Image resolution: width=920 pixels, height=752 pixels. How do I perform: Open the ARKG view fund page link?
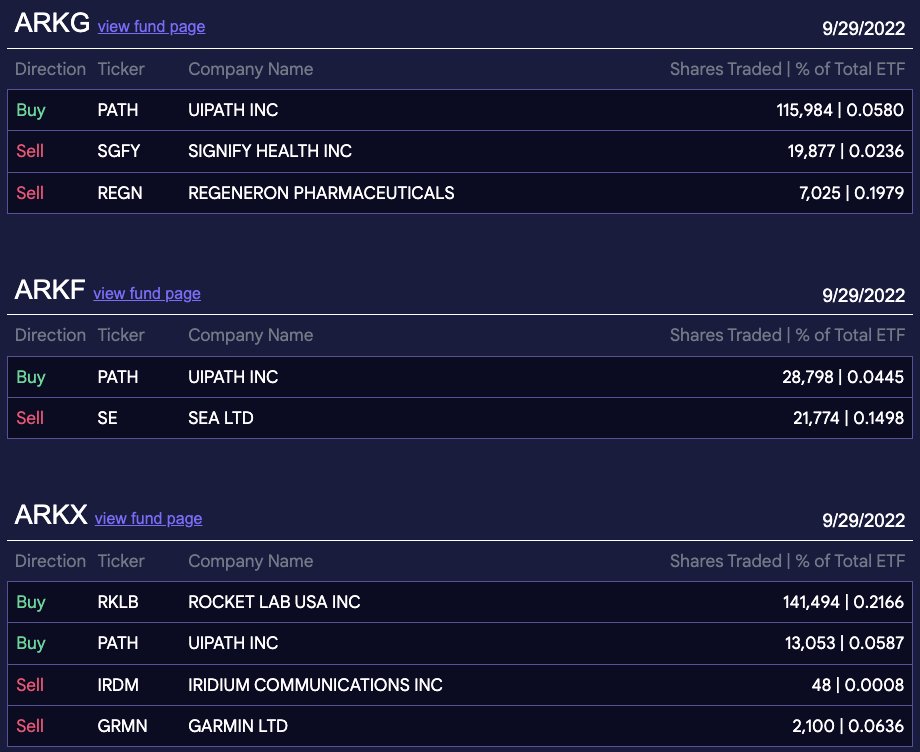click(151, 27)
